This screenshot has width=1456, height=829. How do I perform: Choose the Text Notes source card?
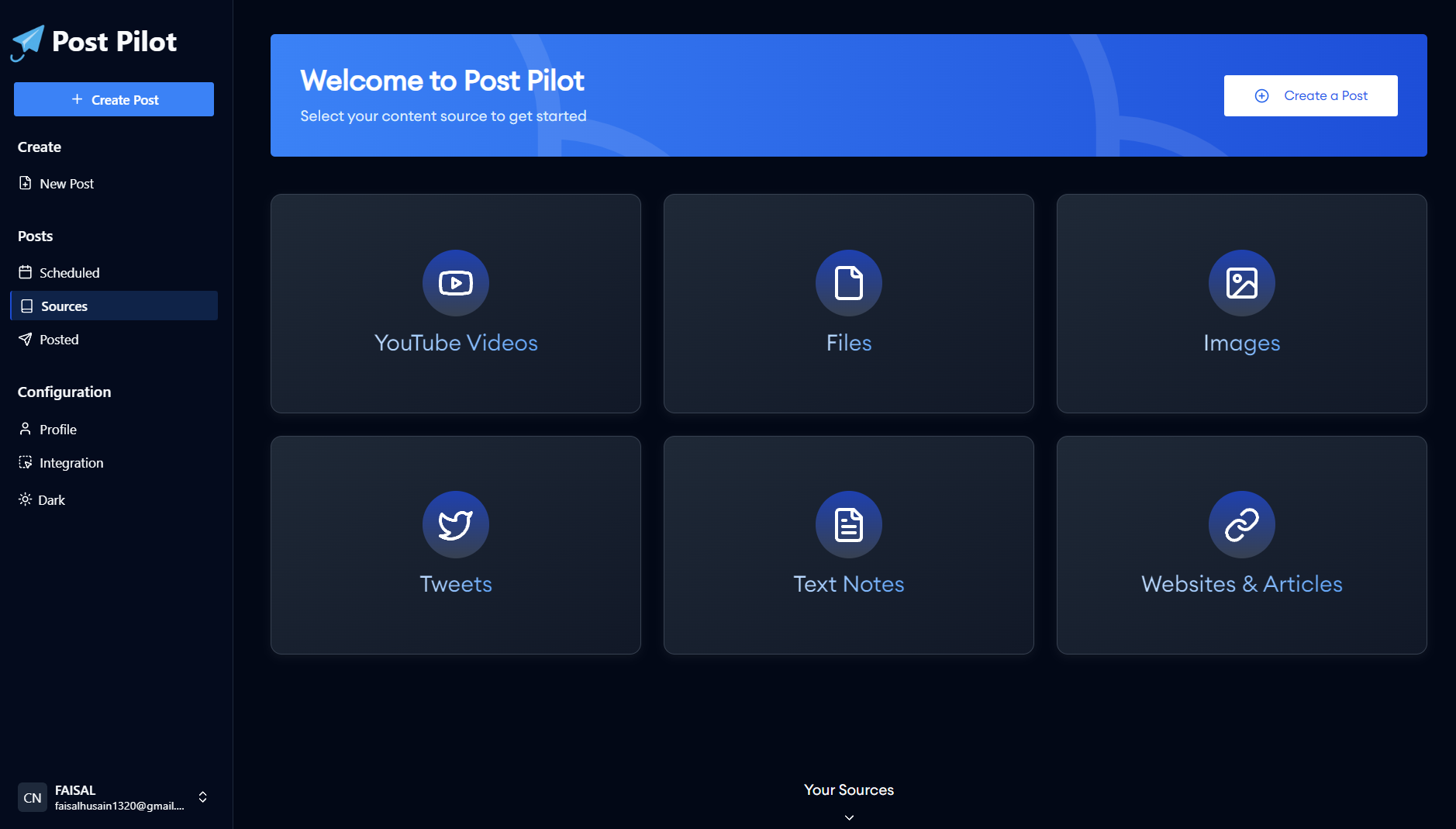click(x=849, y=545)
